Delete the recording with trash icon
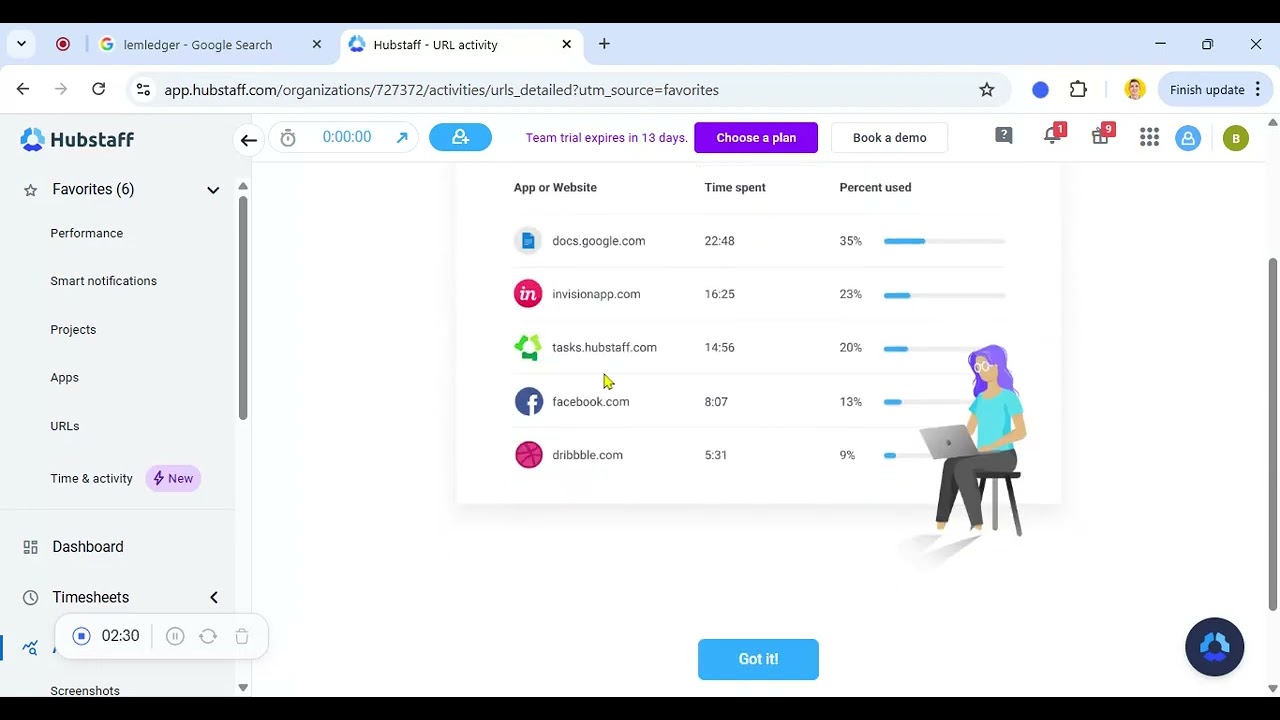This screenshot has width=1280, height=720. (242, 636)
